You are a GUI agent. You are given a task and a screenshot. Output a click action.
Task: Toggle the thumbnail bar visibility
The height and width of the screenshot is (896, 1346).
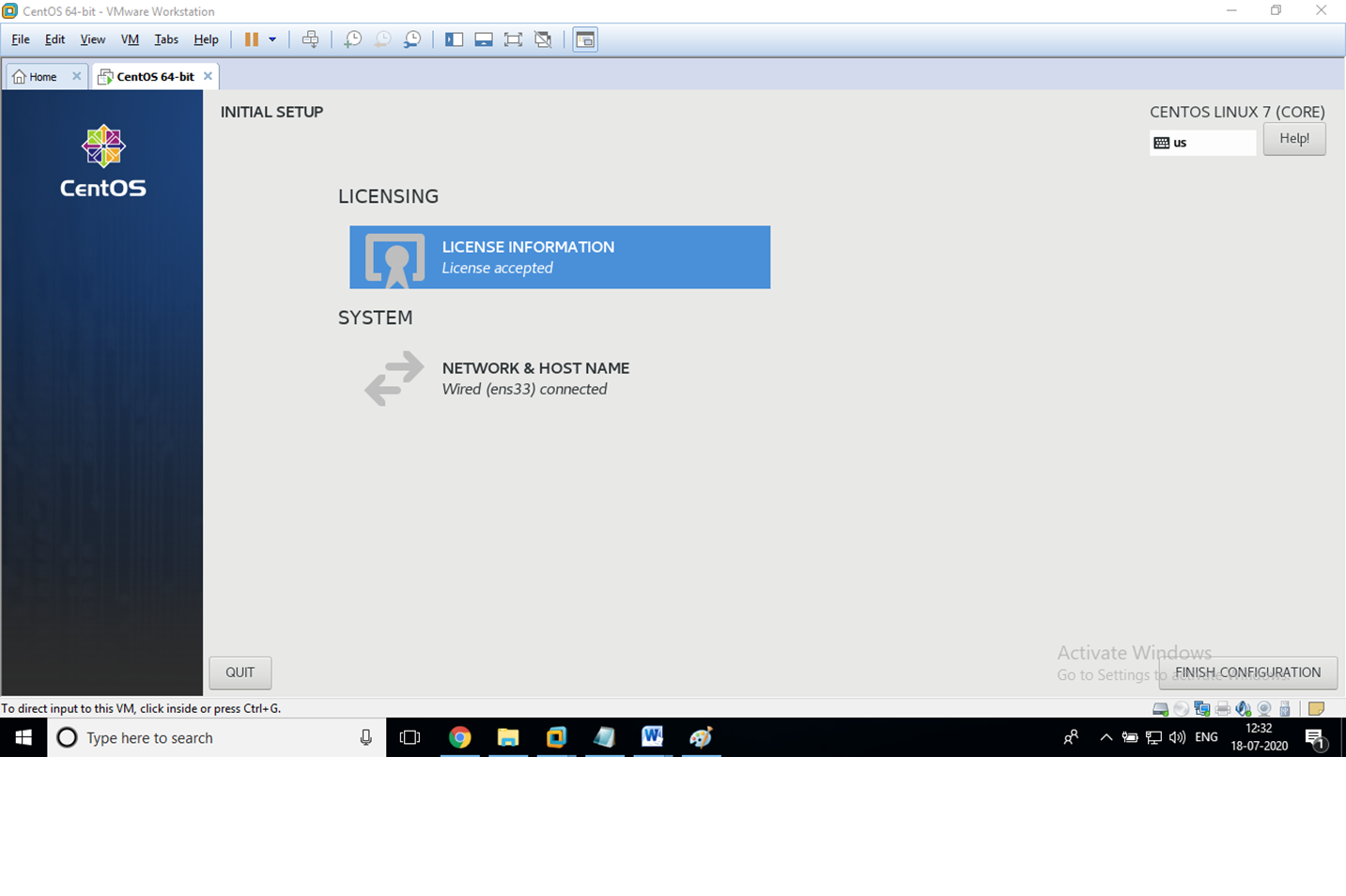[x=483, y=39]
